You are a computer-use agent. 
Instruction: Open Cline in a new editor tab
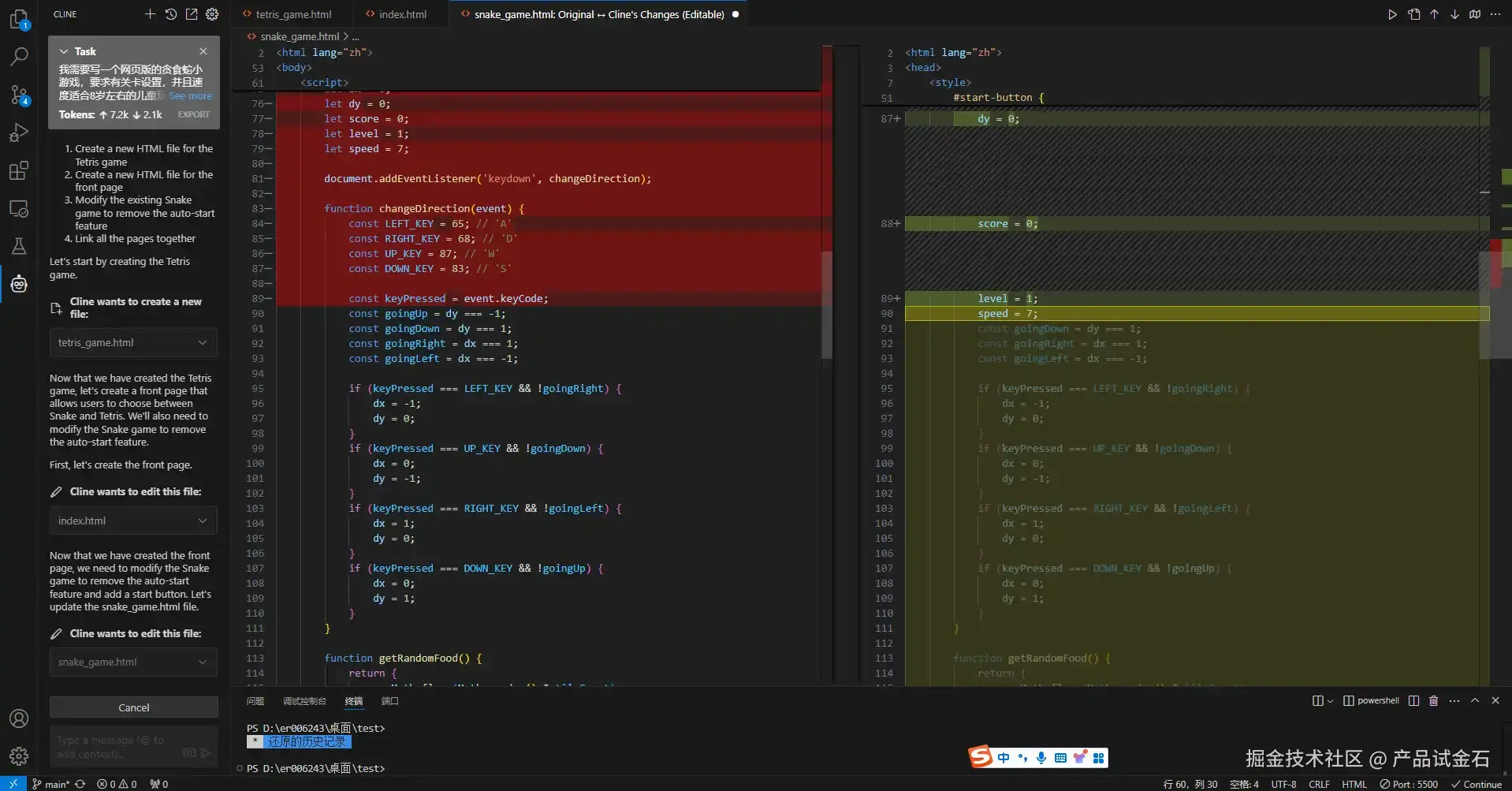[192, 14]
